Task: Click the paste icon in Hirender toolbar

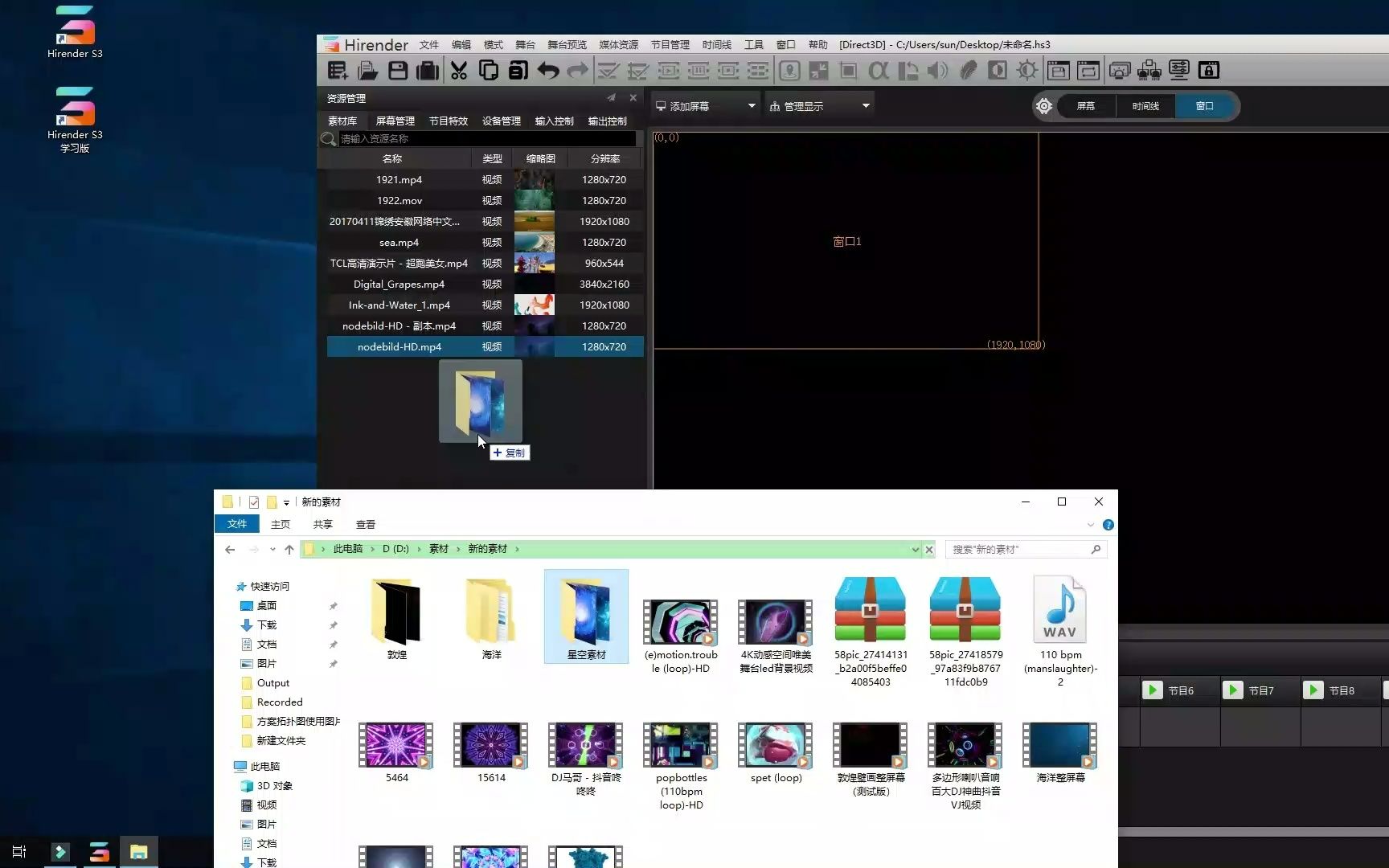Action: pos(518,71)
